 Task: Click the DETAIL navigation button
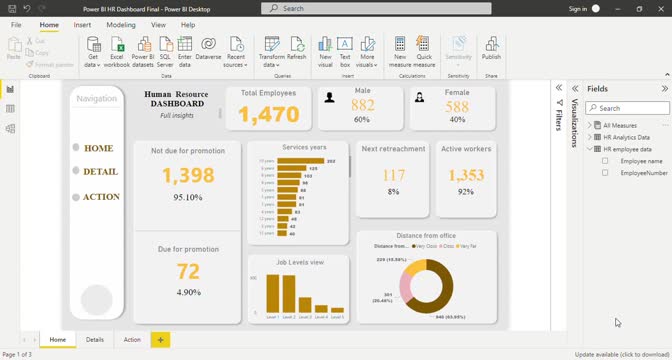100,171
